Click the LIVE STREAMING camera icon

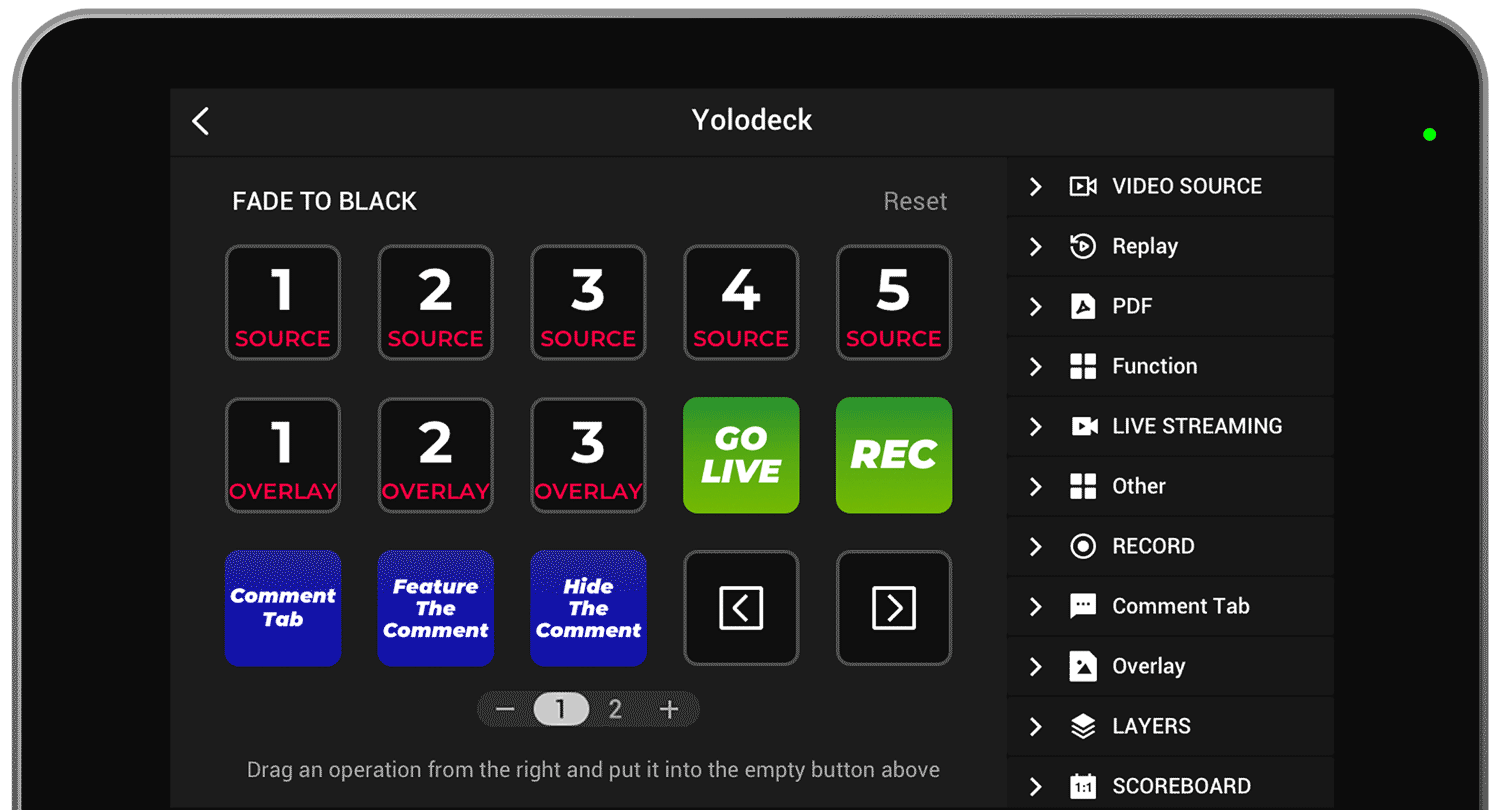(x=1084, y=426)
